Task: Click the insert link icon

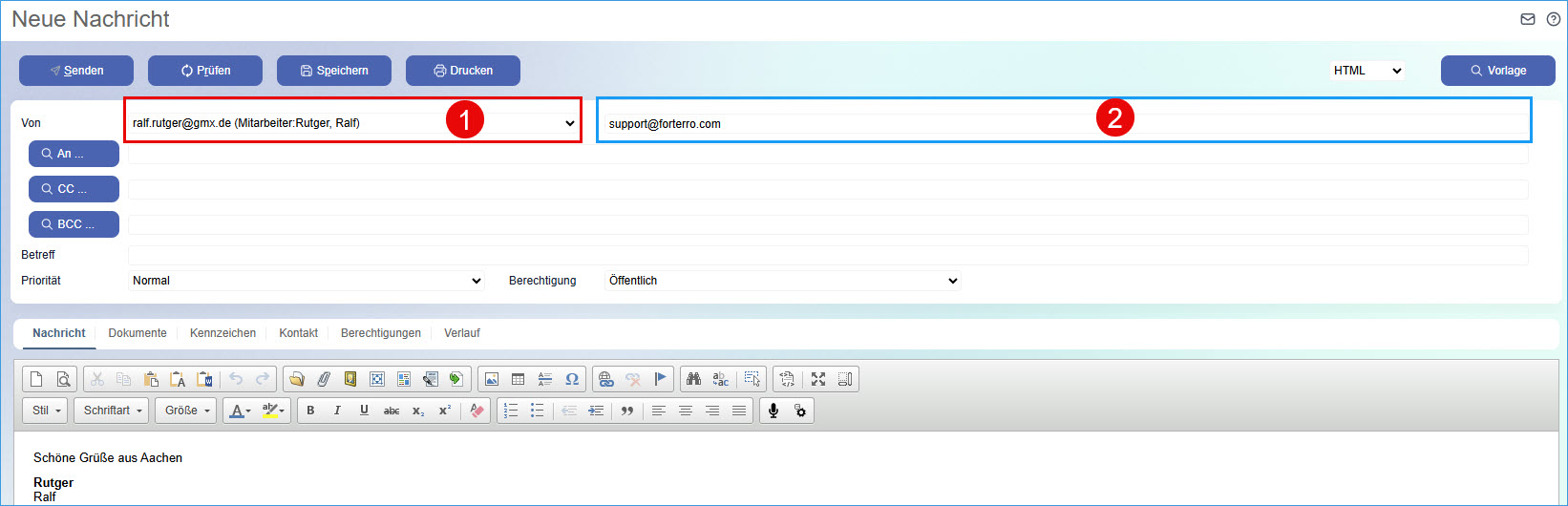Action: pos(605,379)
